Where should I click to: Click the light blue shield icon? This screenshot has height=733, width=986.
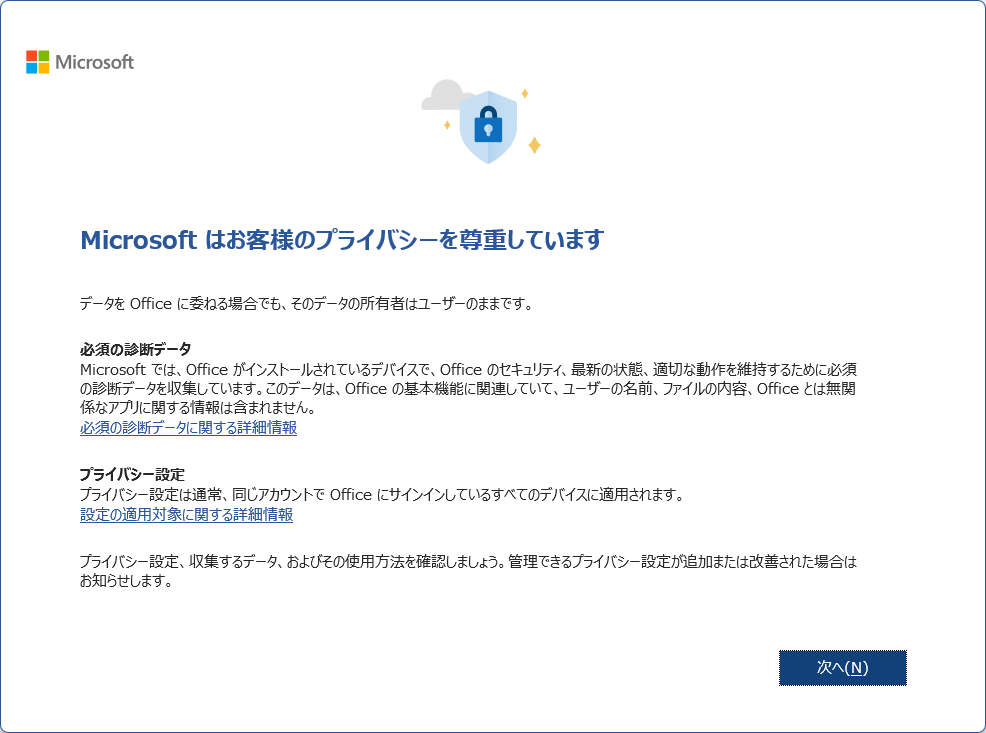point(488,127)
